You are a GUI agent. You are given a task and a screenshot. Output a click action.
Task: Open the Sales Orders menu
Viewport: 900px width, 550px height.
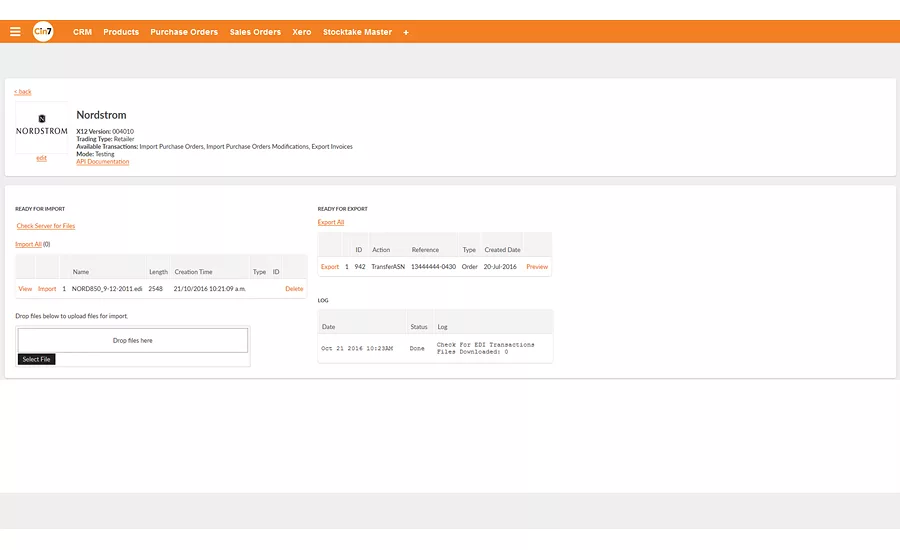[255, 32]
